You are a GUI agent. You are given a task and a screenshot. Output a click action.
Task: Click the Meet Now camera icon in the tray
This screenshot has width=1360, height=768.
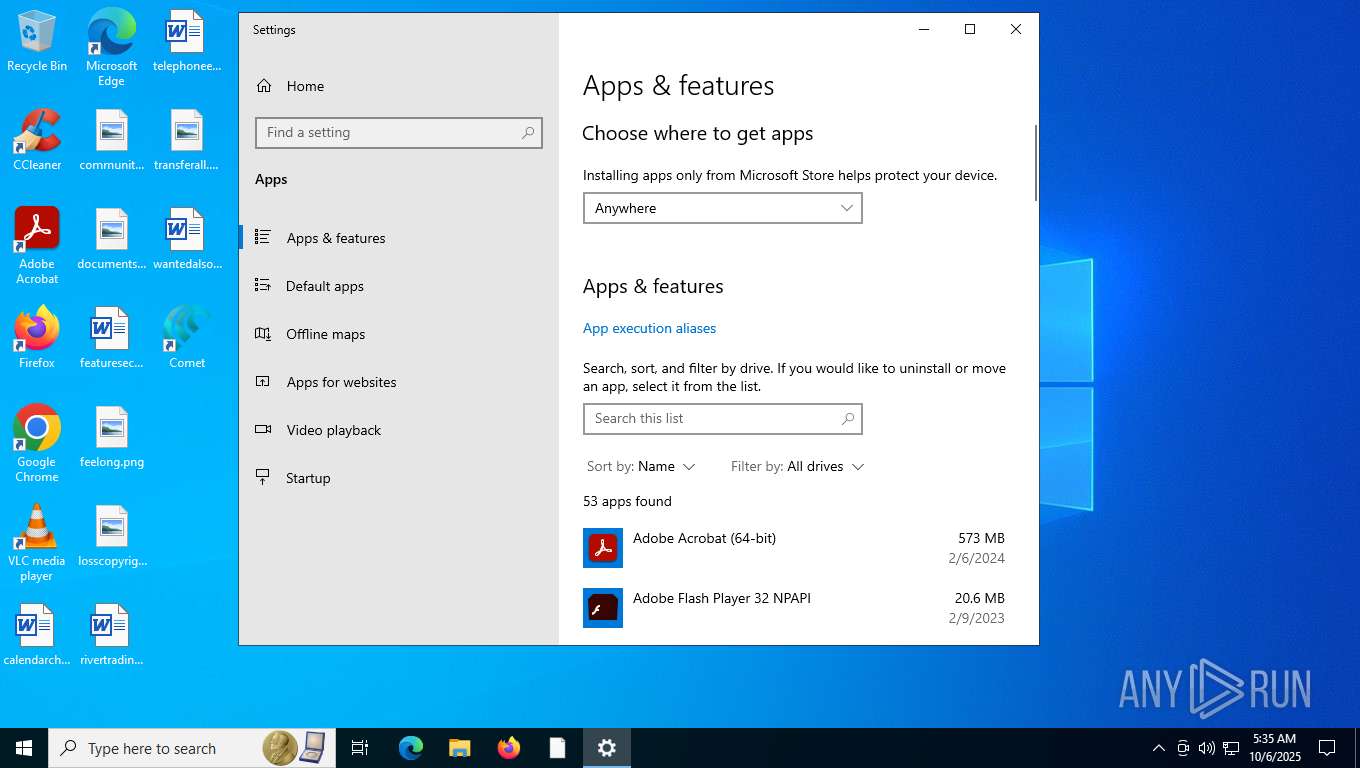[x=1183, y=748]
